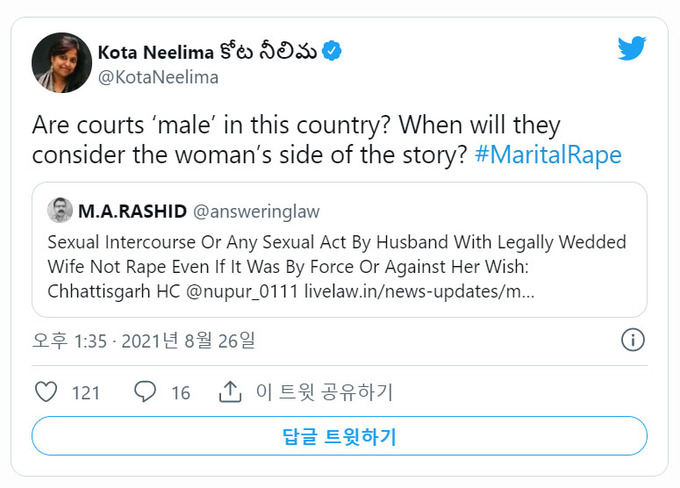Click Kota Neelima's blue verified badge
Screen dimensions: 680x488
coord(333,52)
